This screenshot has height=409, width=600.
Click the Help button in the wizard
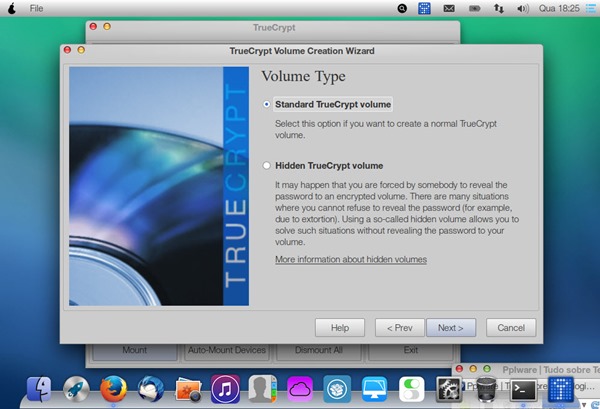pyautogui.click(x=340, y=328)
